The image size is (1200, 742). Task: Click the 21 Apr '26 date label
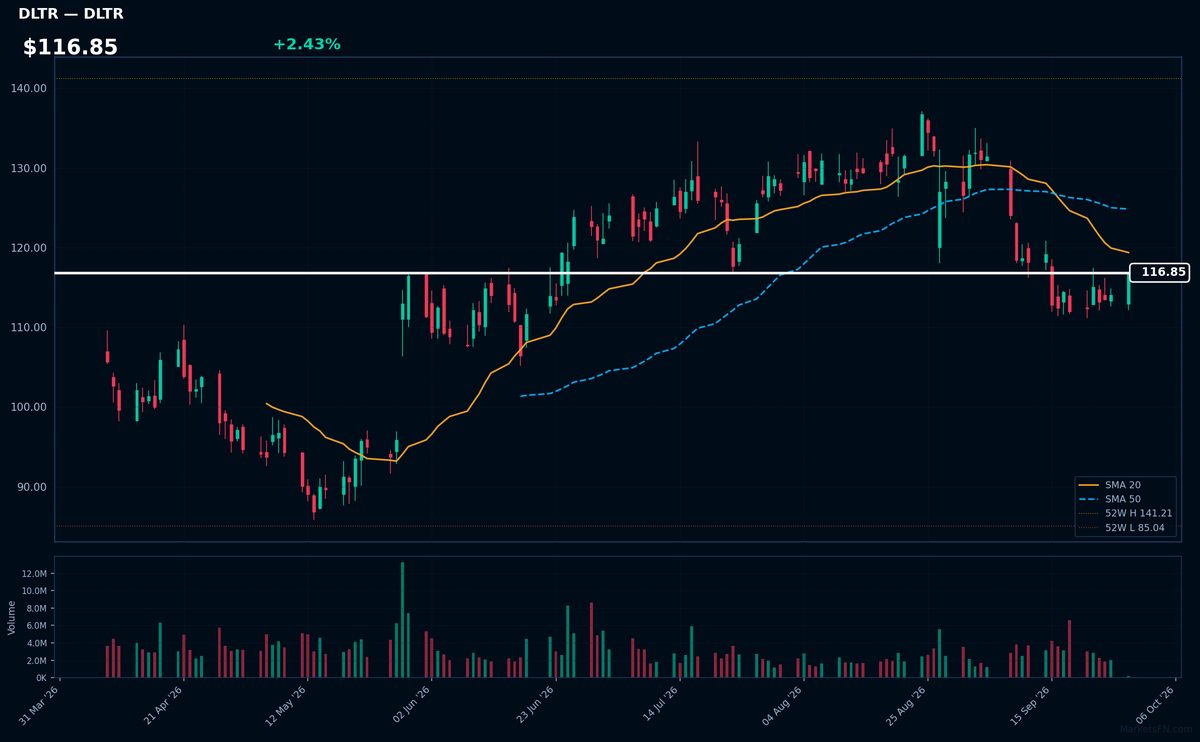pos(164,706)
